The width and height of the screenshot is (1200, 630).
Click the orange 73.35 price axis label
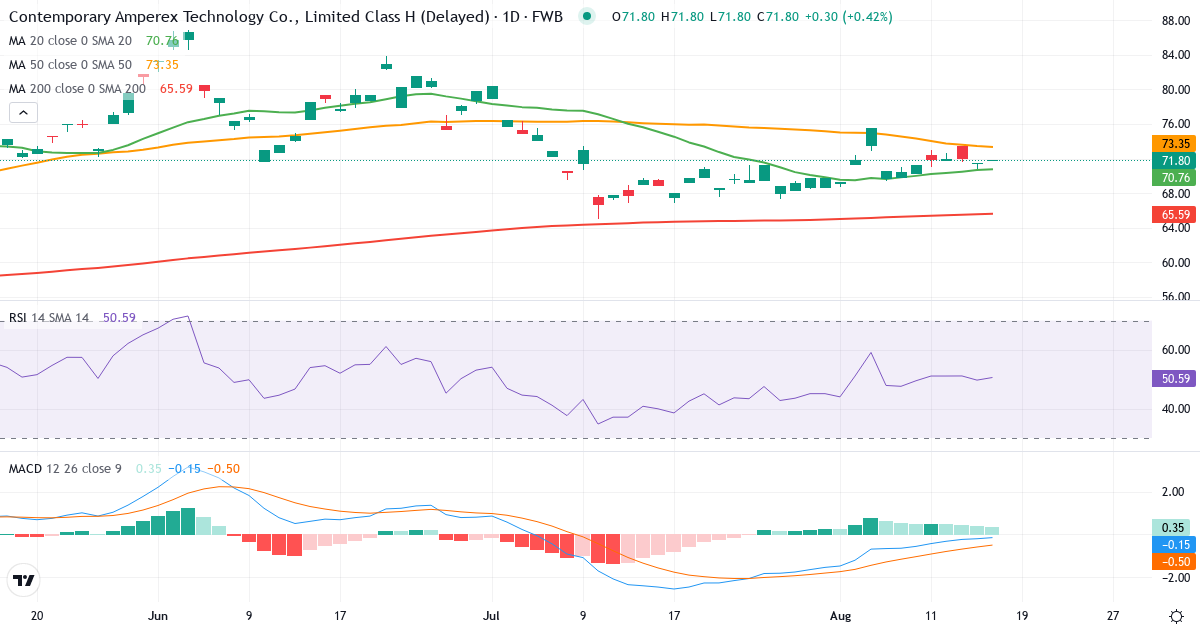(x=1176, y=143)
